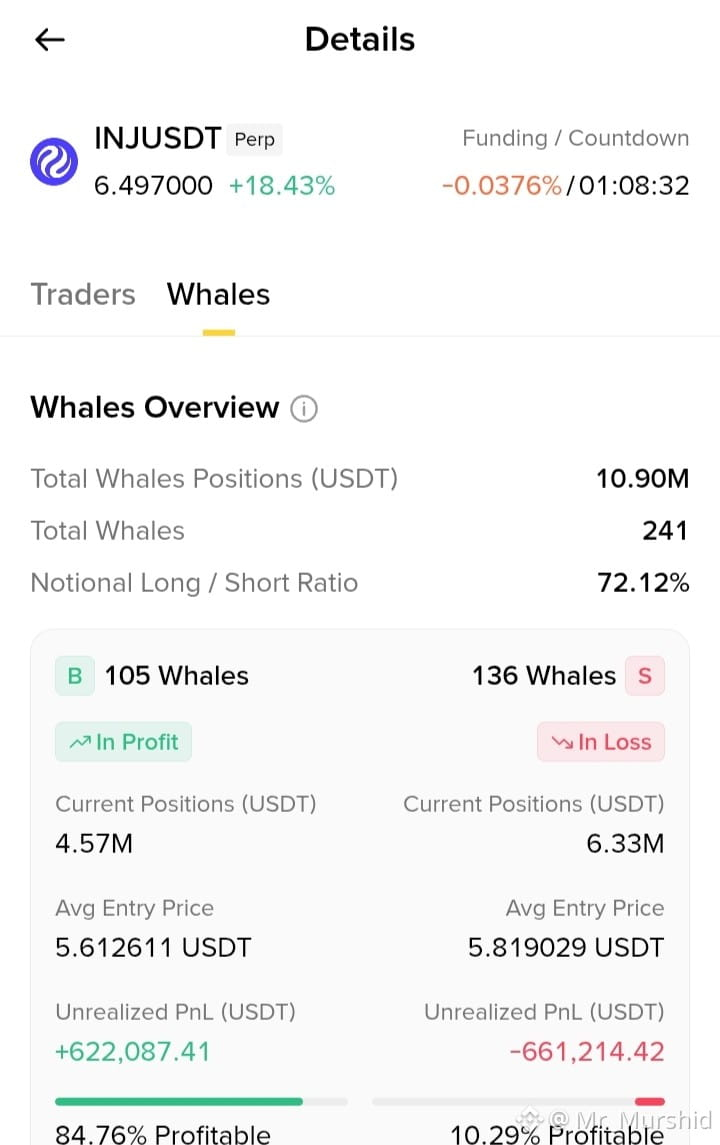Tap the -0.0376% funding rate value
Screen dimensions: 720x1145
502,185
